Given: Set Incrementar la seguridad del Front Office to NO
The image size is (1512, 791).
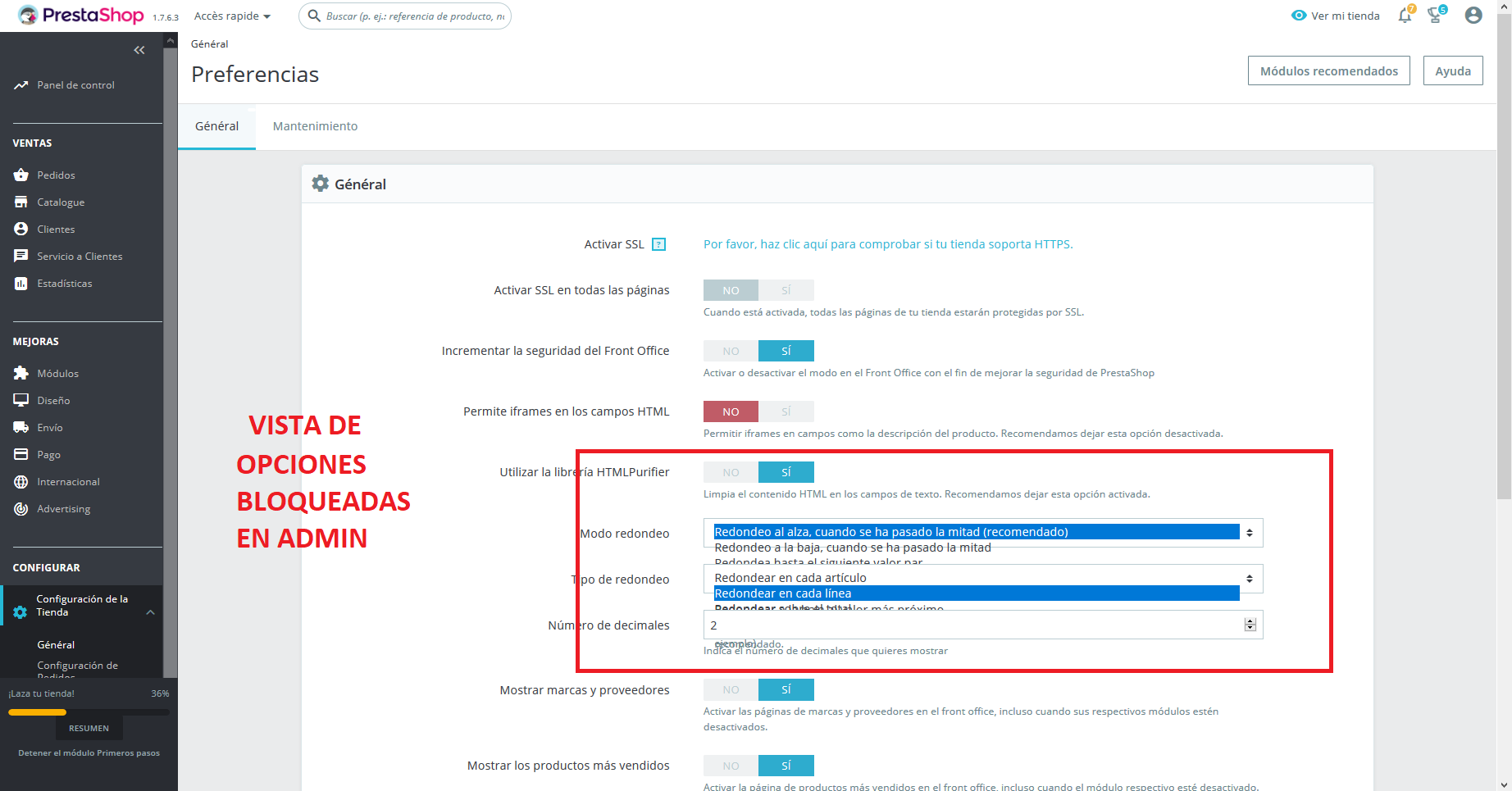Looking at the screenshot, I should 731,351.
